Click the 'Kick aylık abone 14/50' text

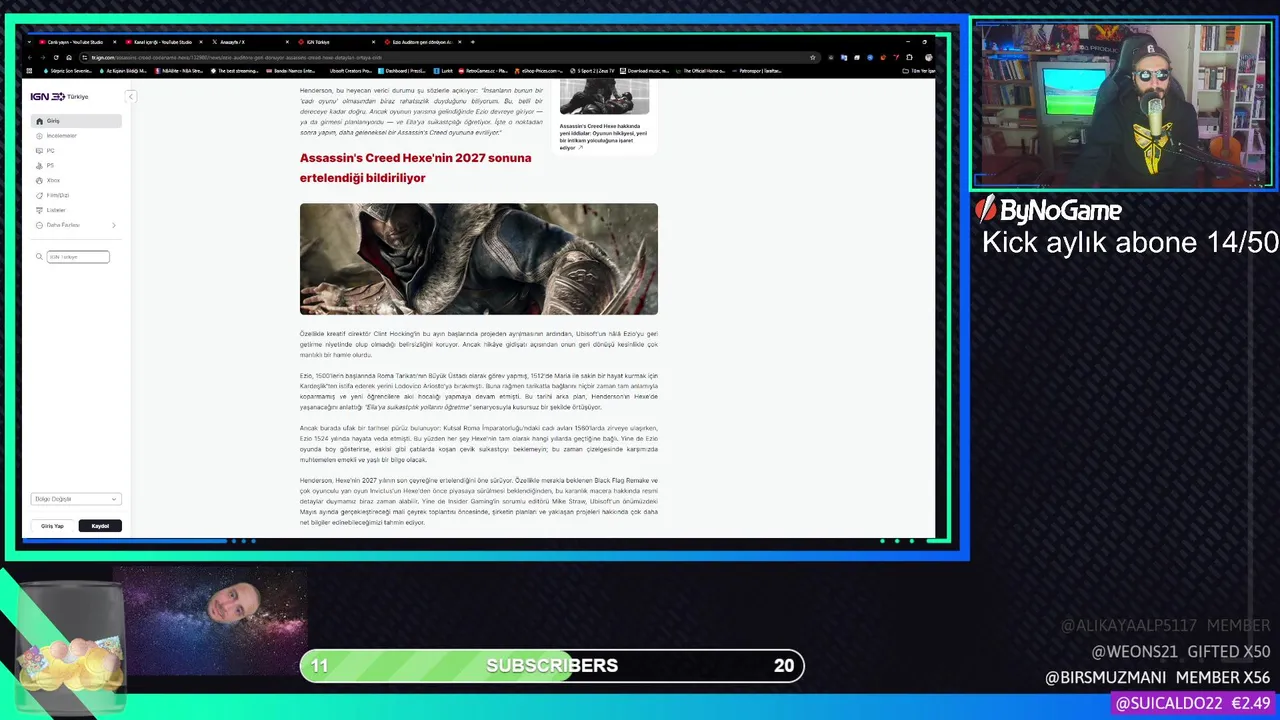(x=1130, y=243)
